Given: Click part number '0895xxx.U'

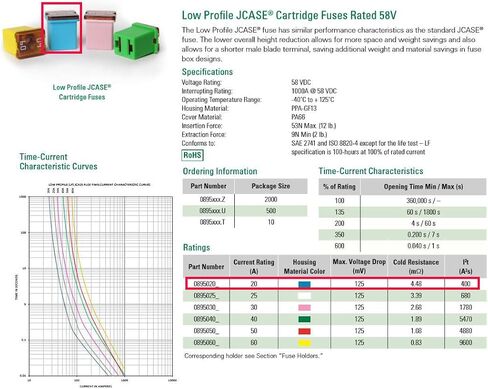Looking at the screenshot, I should (212, 211).
